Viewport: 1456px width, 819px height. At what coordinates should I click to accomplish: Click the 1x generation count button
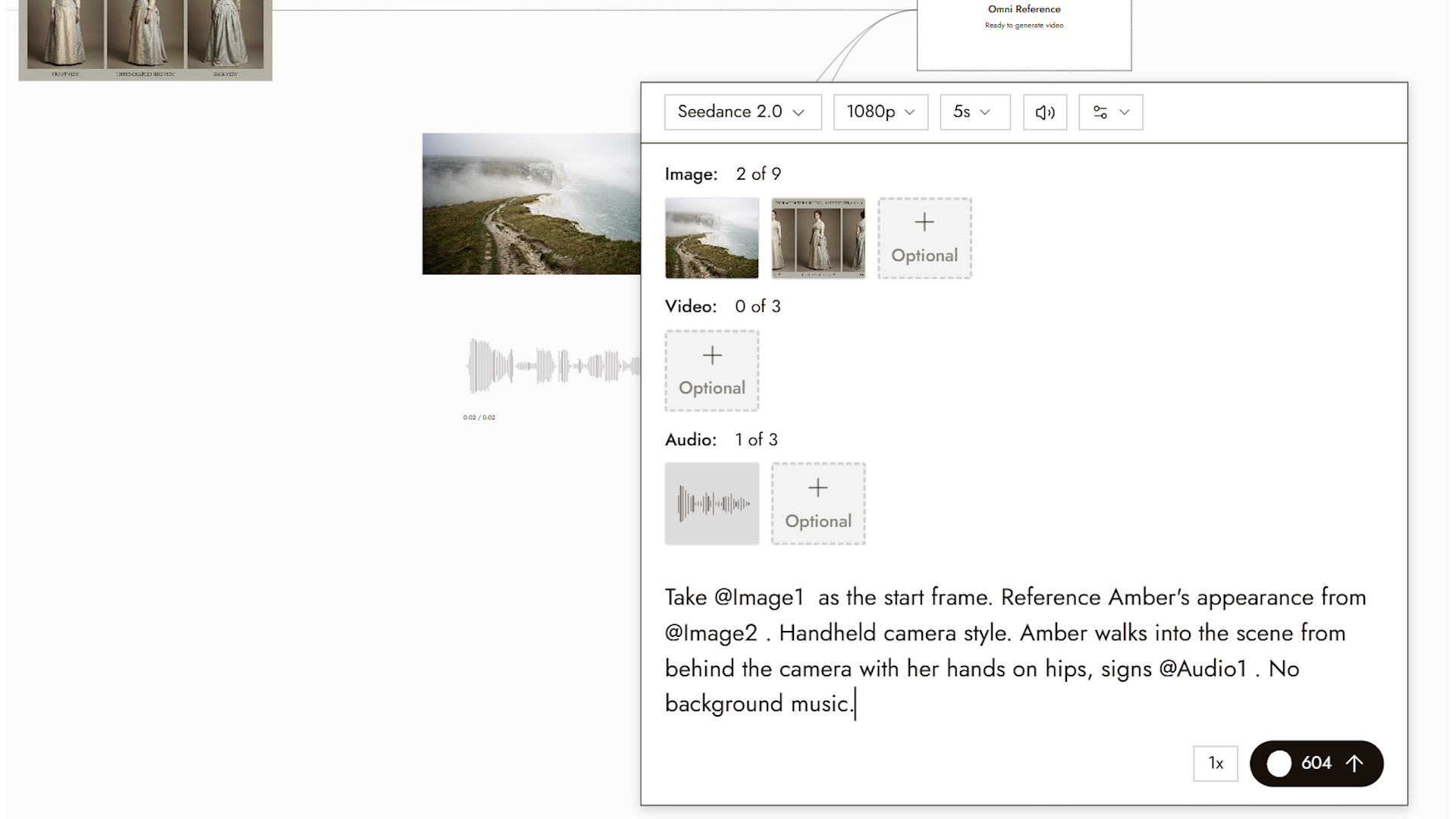coord(1215,763)
